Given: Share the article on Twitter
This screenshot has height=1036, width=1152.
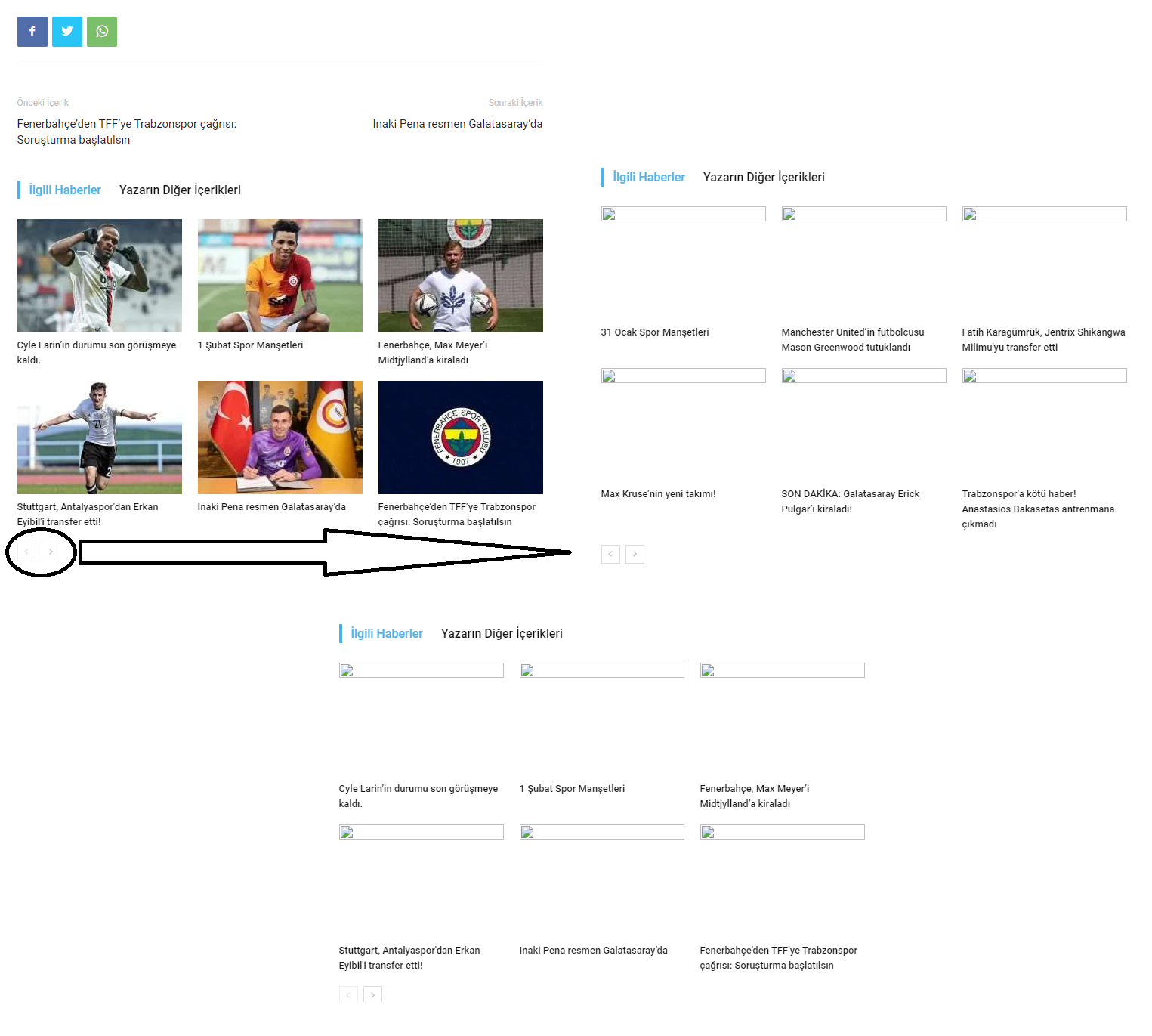Looking at the screenshot, I should click(x=67, y=32).
